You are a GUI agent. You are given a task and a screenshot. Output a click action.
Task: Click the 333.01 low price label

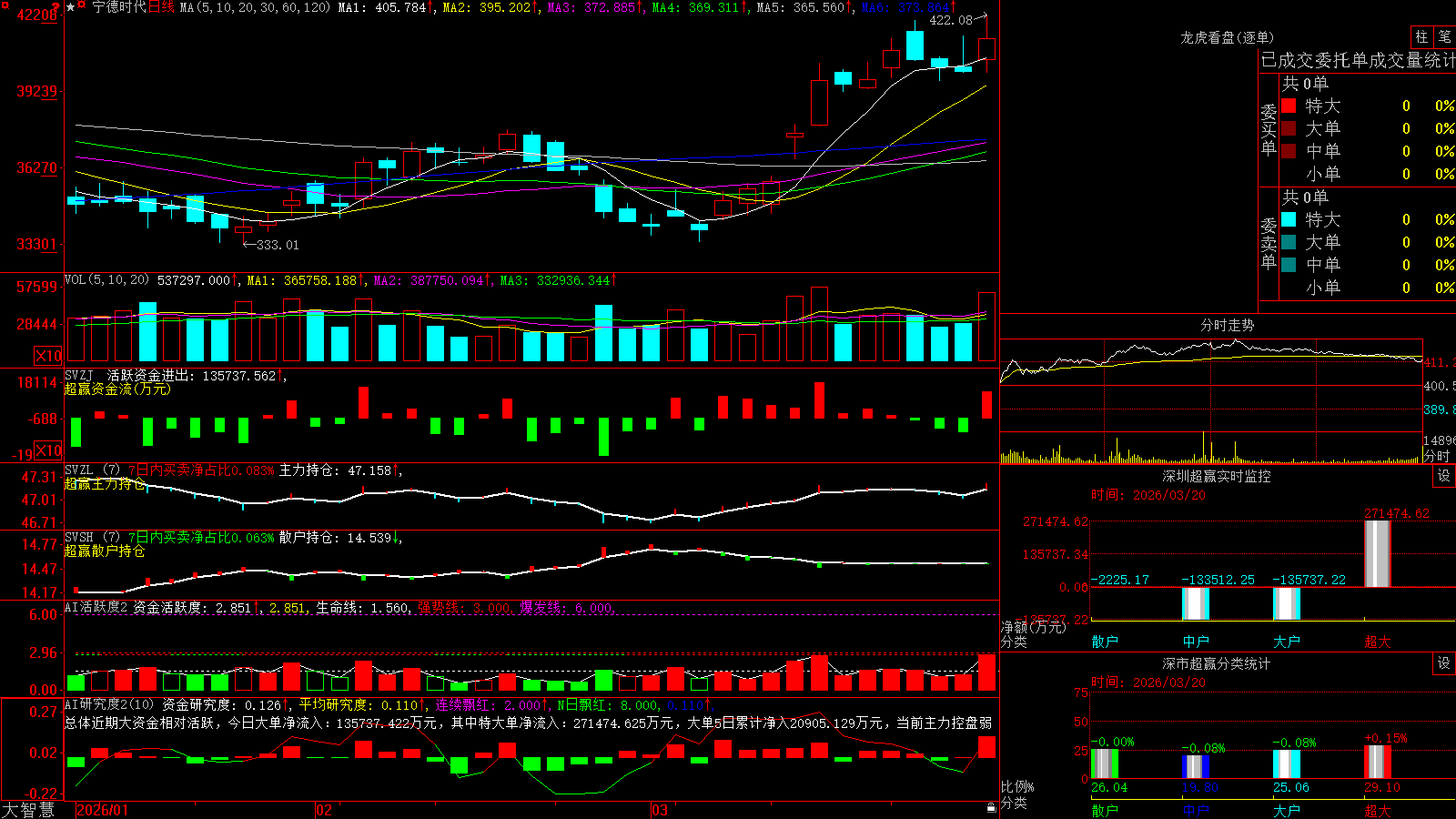point(278,245)
